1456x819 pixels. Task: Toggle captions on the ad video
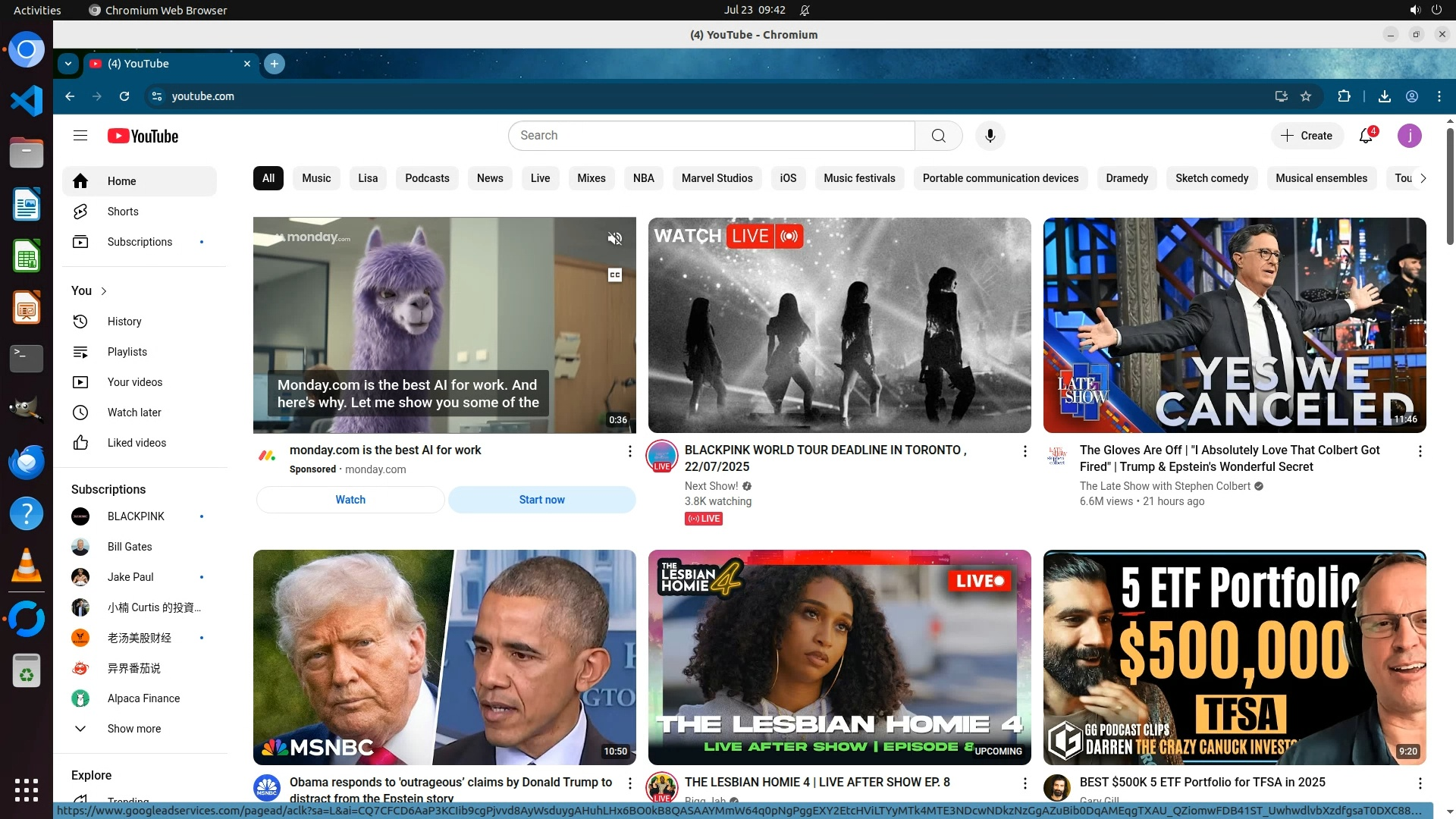pos(615,275)
